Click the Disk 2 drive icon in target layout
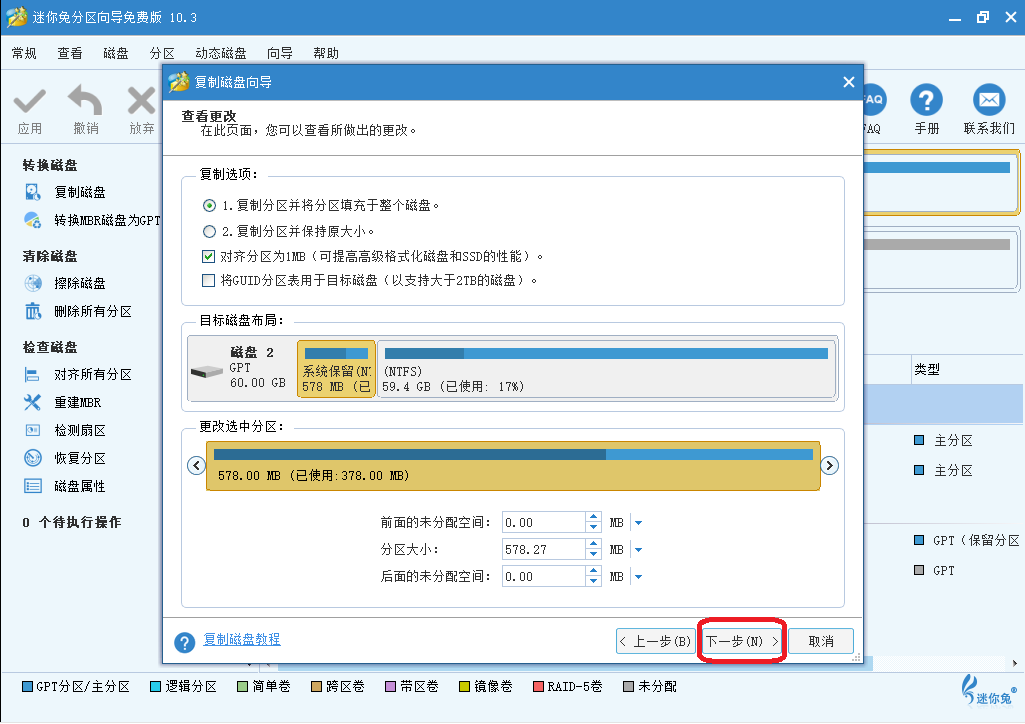This screenshot has height=724, width=1025. pyautogui.click(x=207, y=372)
